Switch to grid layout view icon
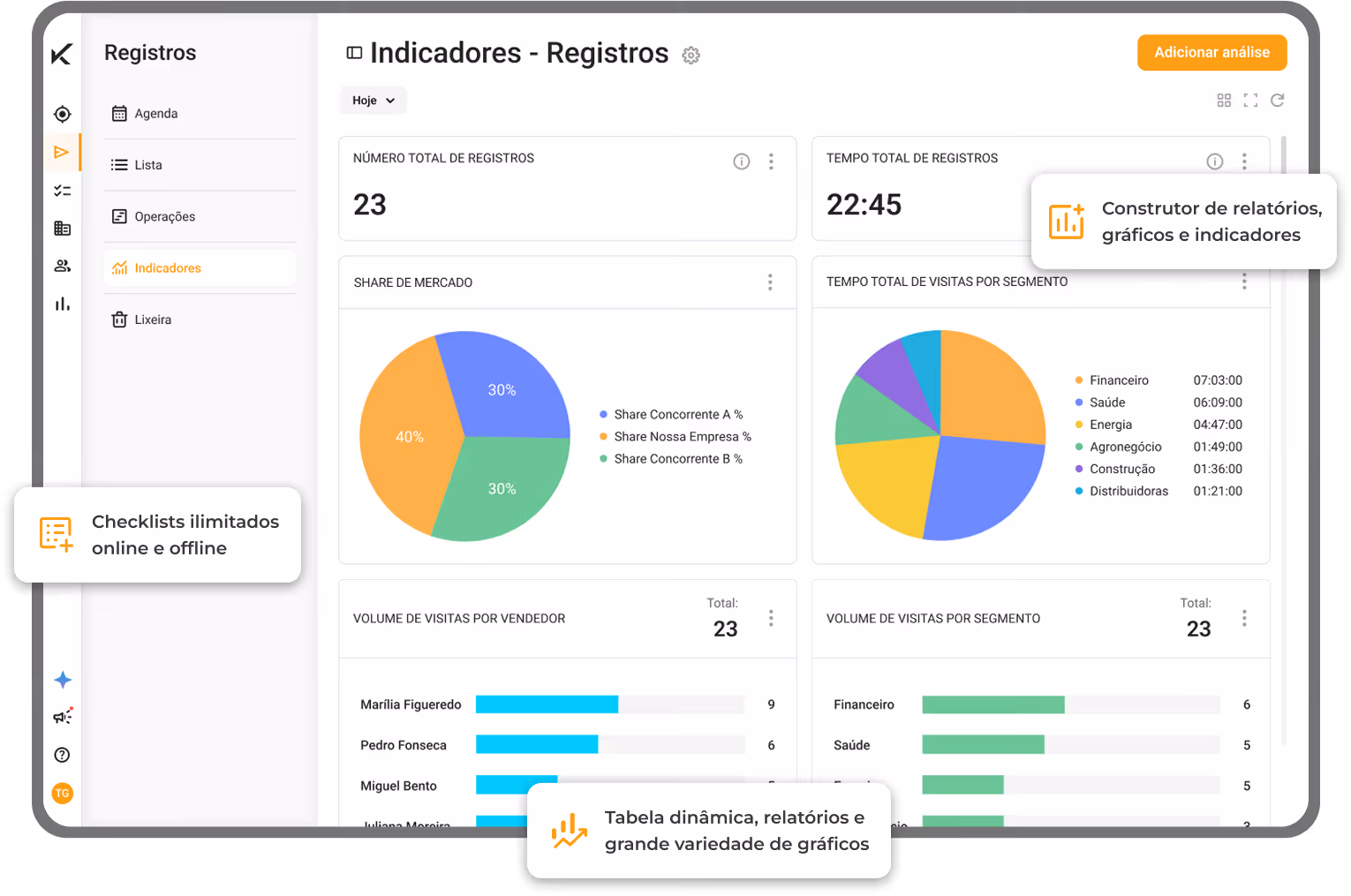The image size is (1351, 896). [x=1224, y=101]
